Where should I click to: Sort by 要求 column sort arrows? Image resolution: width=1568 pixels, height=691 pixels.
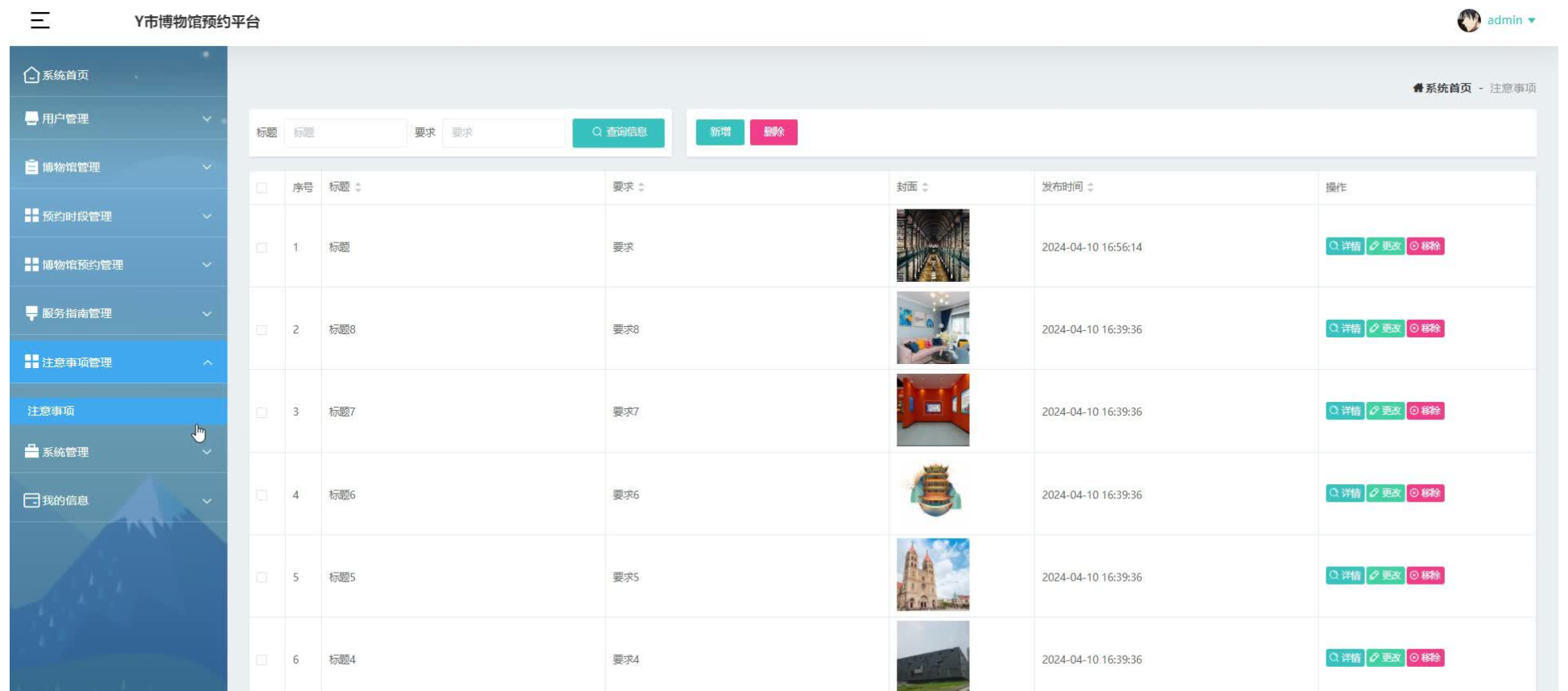click(x=642, y=187)
